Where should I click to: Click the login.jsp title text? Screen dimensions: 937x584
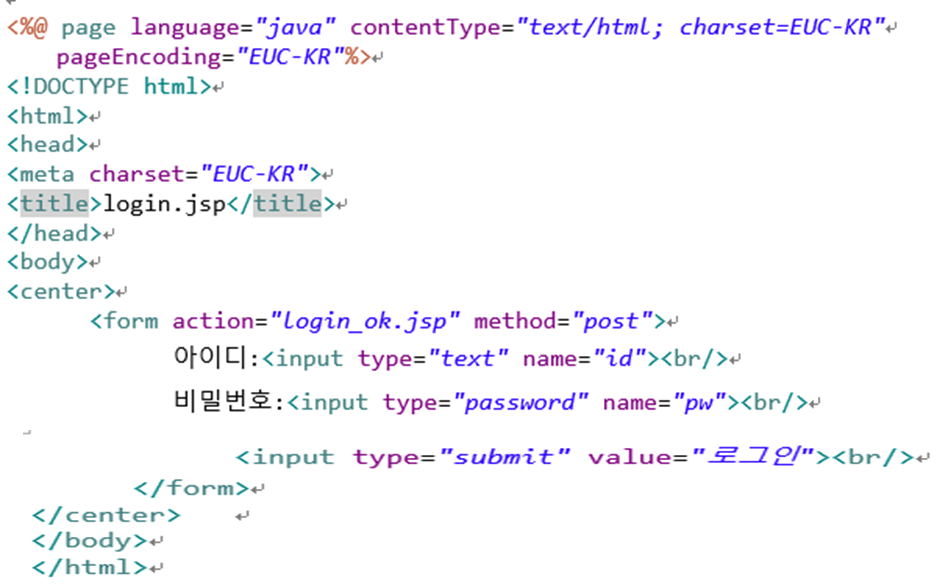(164, 204)
